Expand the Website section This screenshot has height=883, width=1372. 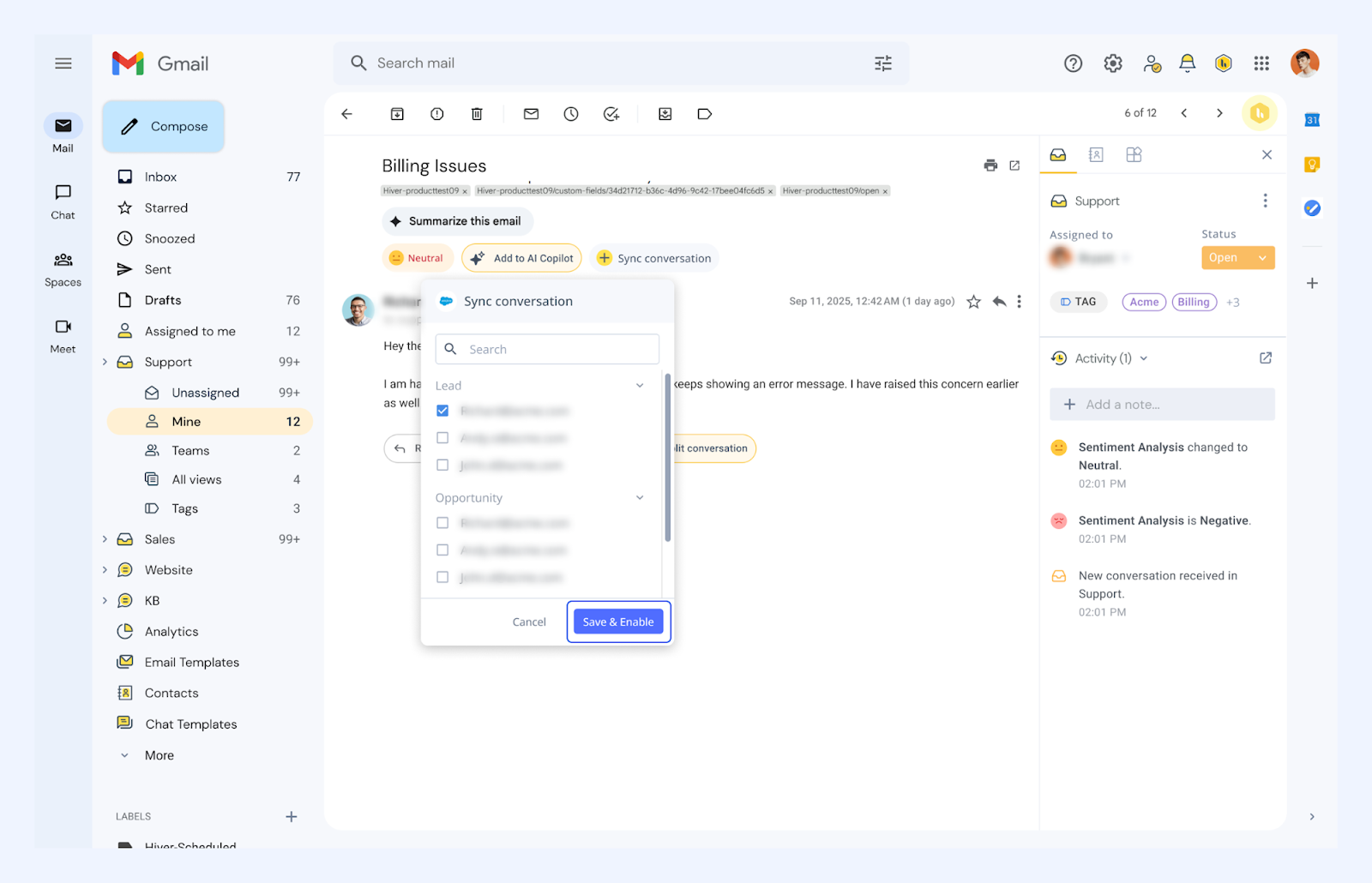coord(105,570)
